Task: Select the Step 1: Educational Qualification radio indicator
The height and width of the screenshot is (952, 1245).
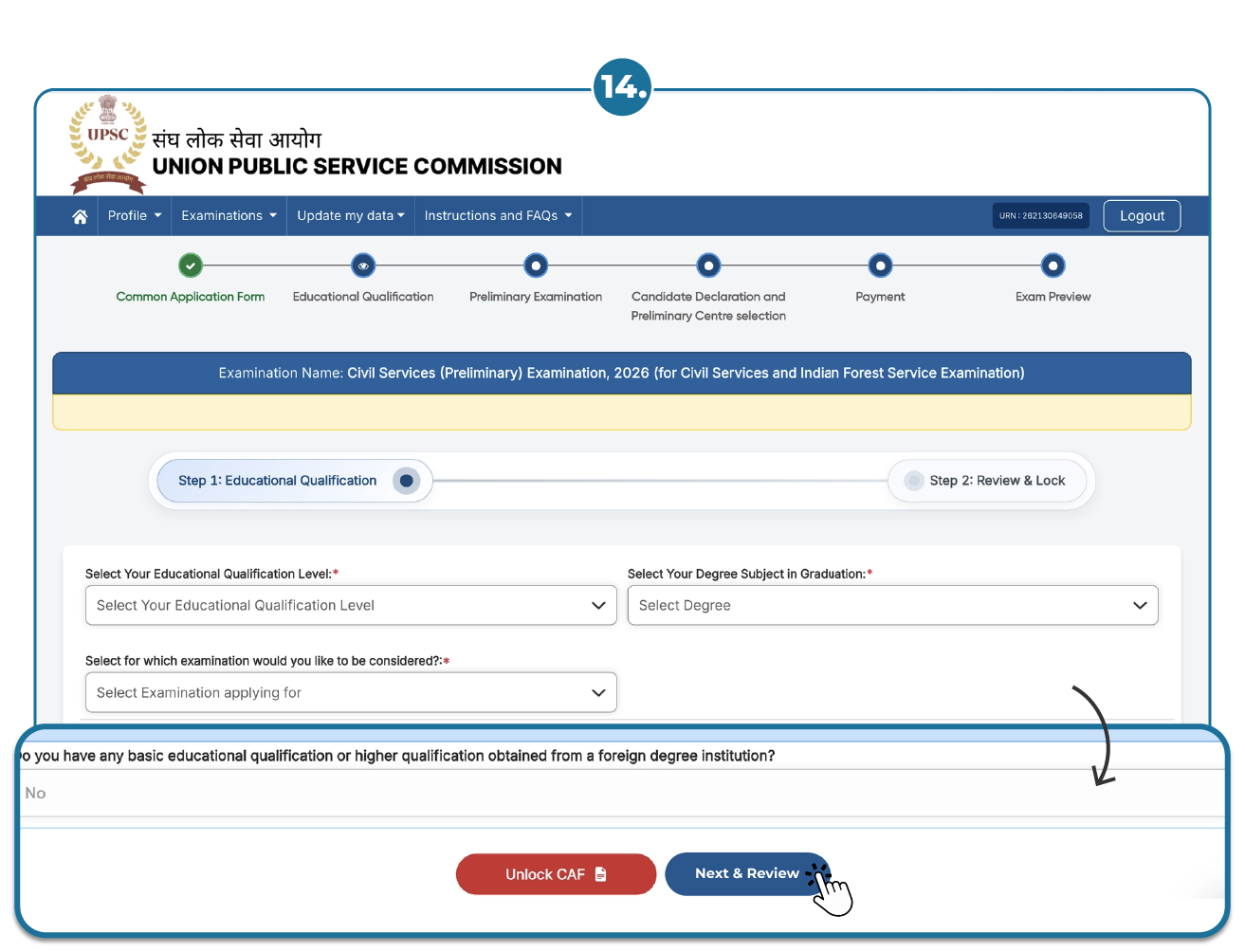Action: point(407,481)
